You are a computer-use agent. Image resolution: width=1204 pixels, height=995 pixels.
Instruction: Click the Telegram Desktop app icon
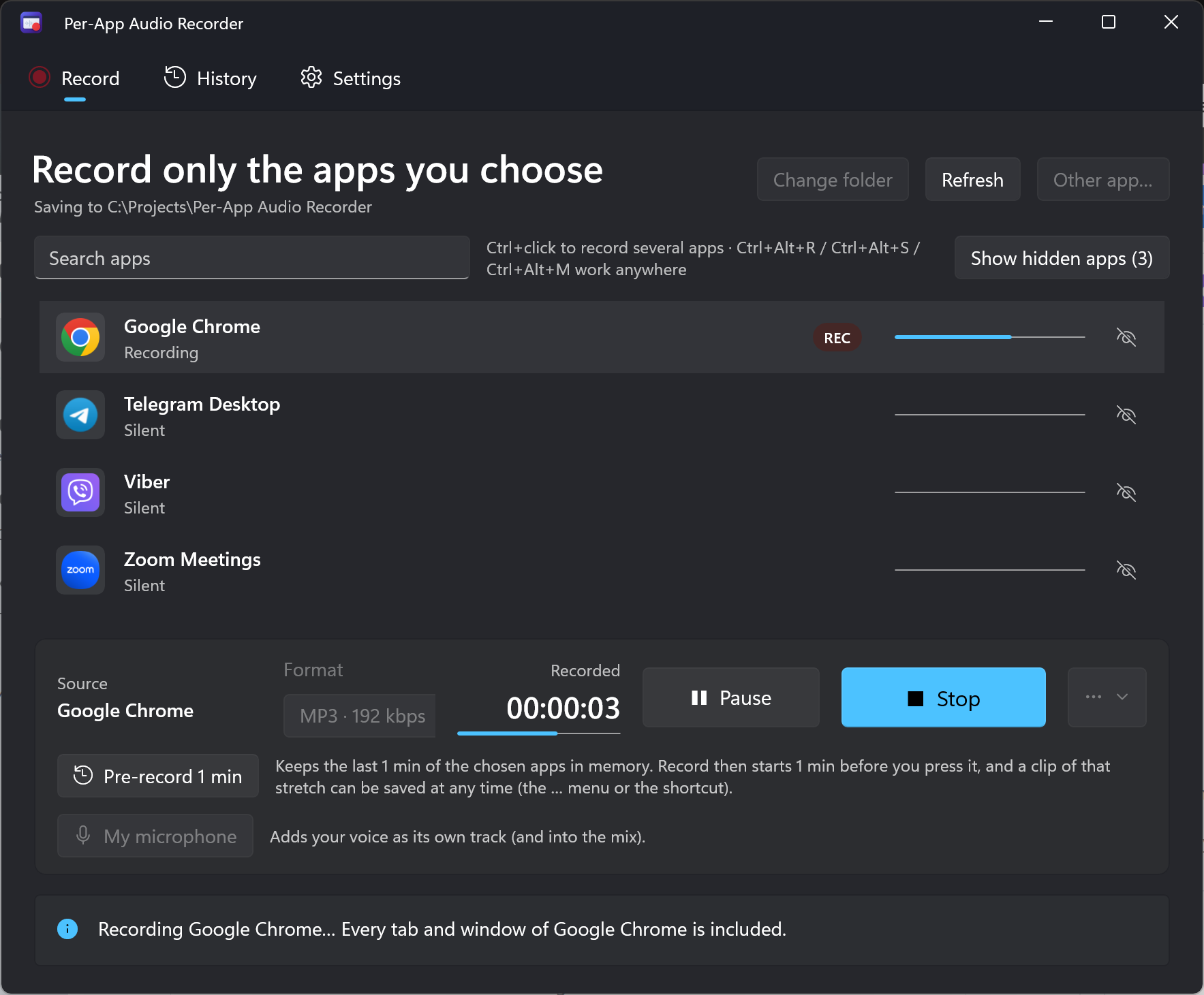(x=80, y=415)
